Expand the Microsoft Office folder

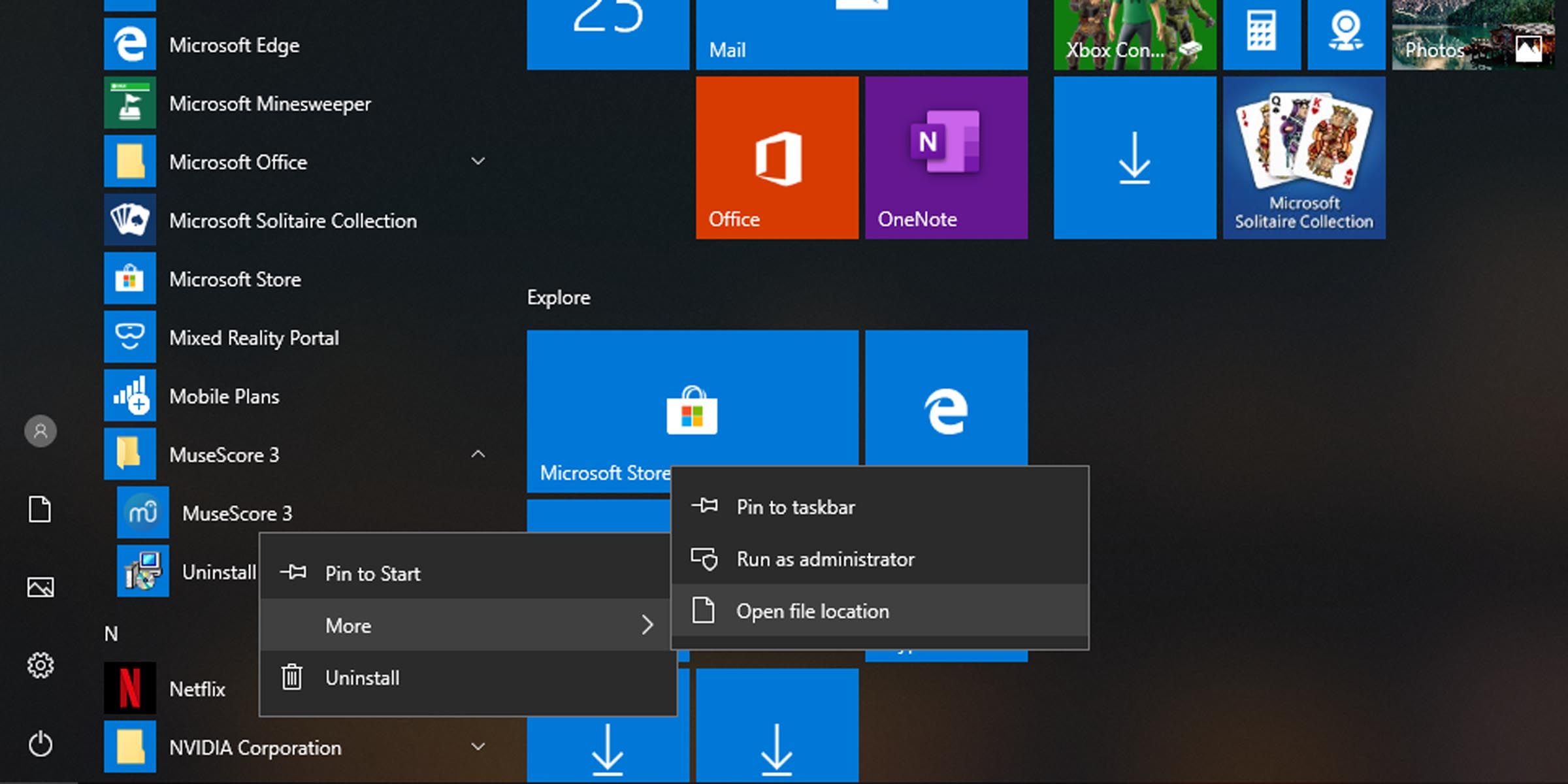478,161
